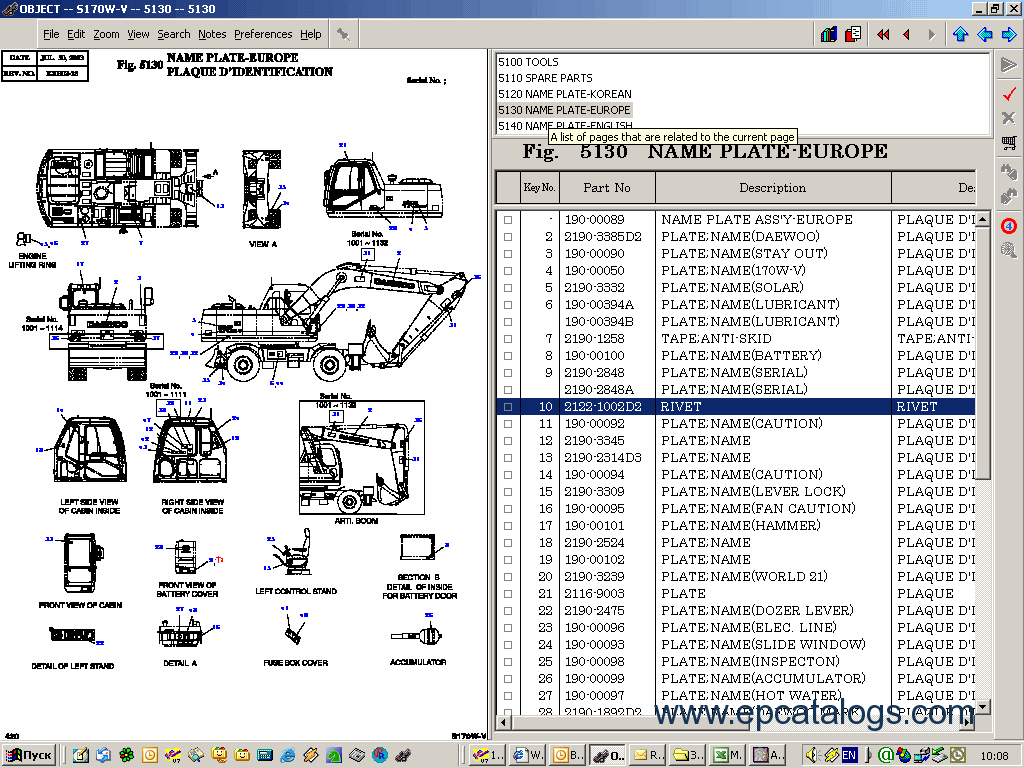Click part number 190-00090
The height and width of the screenshot is (768, 1024).
(594, 253)
